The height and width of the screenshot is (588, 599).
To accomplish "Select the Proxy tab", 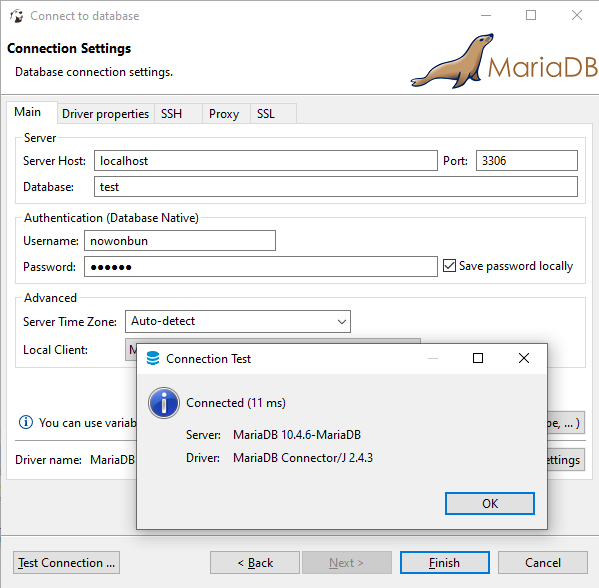I will pyautogui.click(x=224, y=114).
